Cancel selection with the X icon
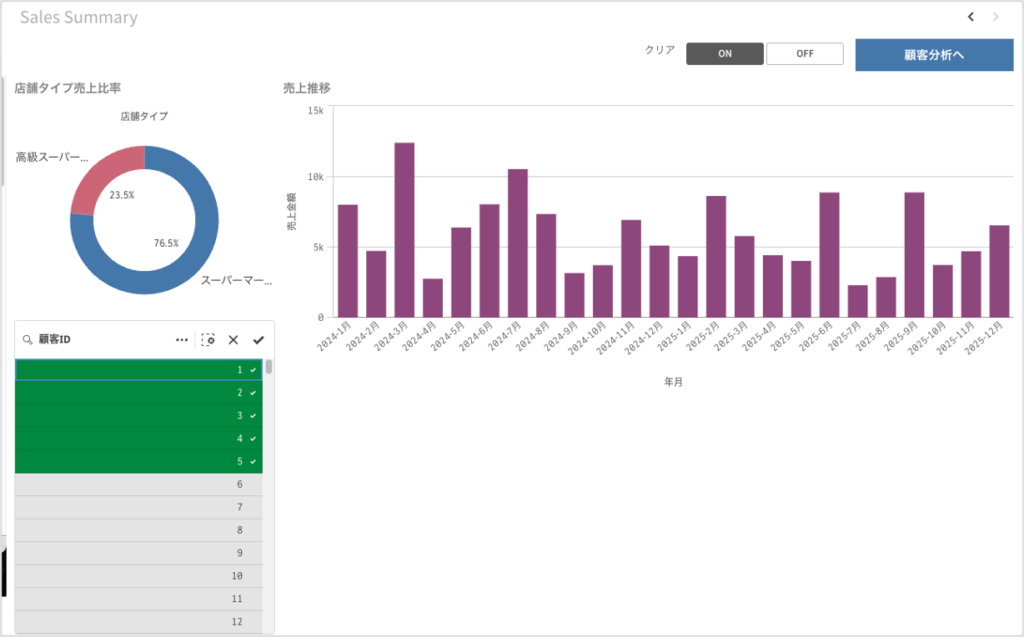The height and width of the screenshot is (637, 1024). tap(233, 340)
